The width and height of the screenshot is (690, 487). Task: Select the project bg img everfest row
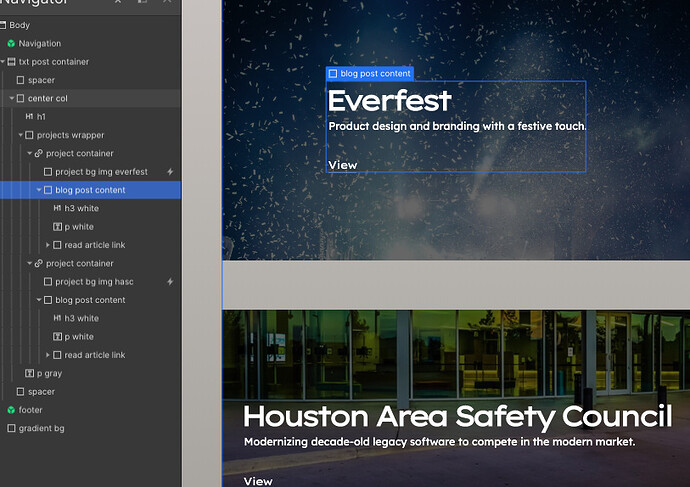(90, 172)
